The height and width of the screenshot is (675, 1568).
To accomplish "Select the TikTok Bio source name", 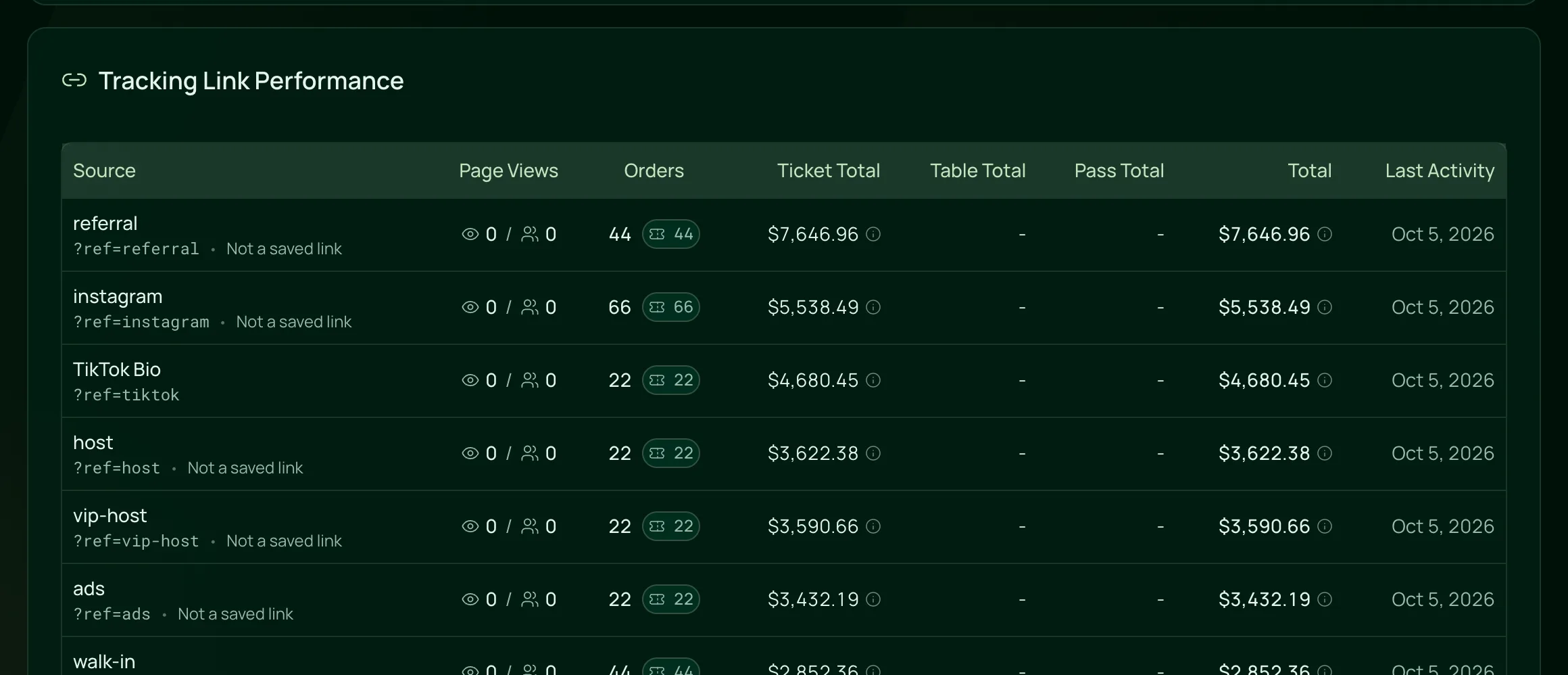I will point(117,369).
